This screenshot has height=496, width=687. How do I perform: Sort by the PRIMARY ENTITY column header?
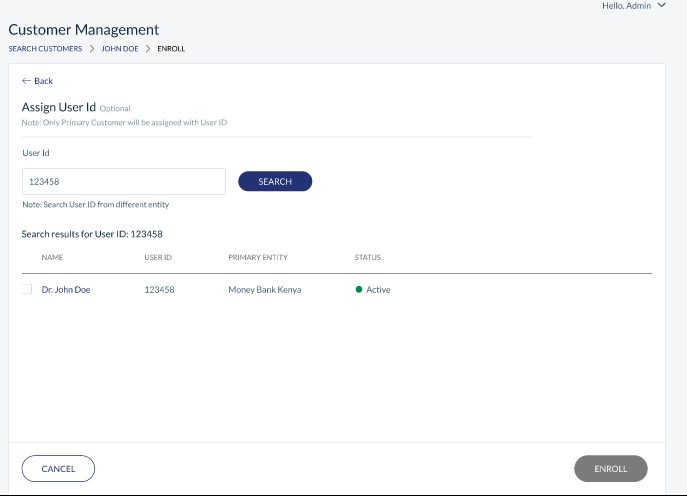258,257
